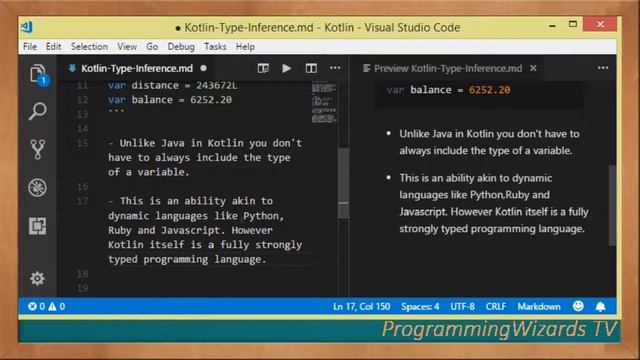Open the Search view in activity bar
Image resolution: width=640 pixels, height=360 pixels.
[x=38, y=111]
